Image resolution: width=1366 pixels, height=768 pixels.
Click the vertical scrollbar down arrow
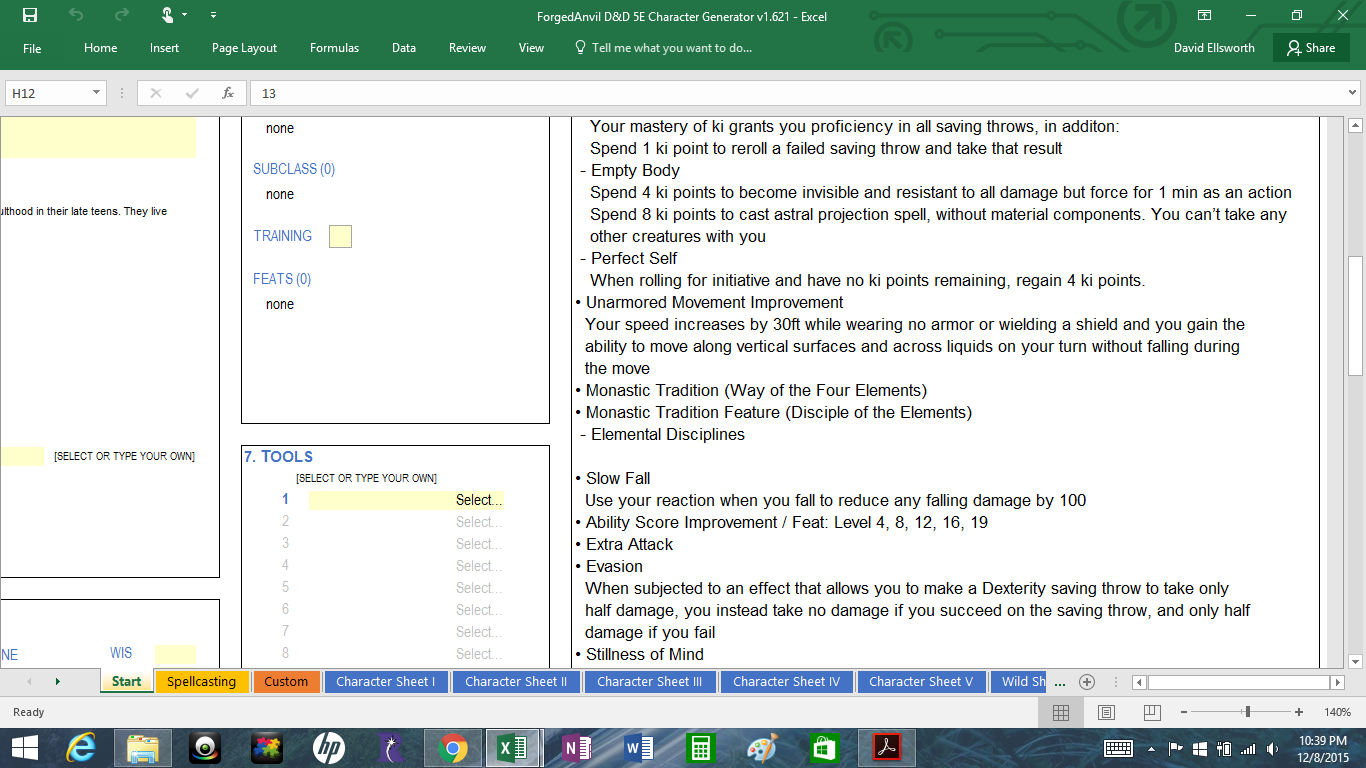coord(1356,661)
